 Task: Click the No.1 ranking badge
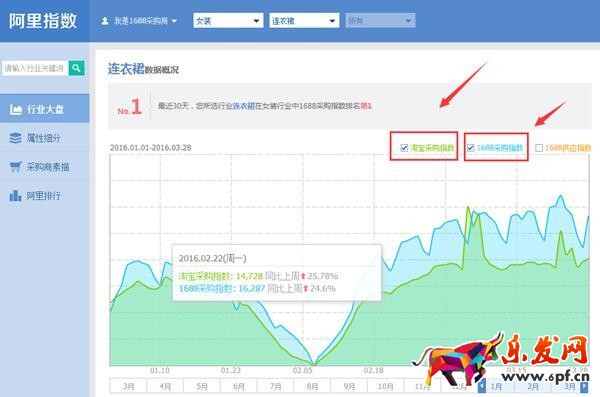130,107
